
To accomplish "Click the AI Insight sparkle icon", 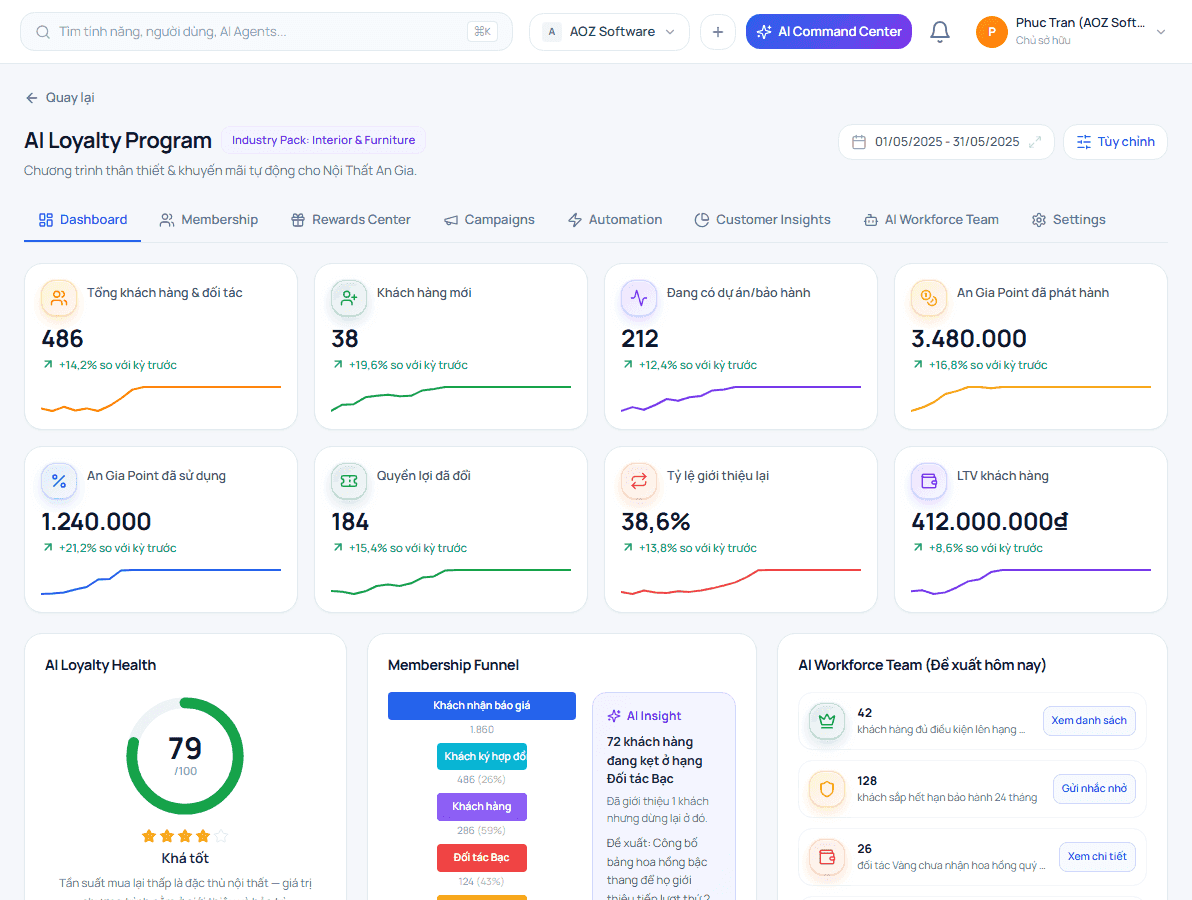I will click(x=614, y=716).
